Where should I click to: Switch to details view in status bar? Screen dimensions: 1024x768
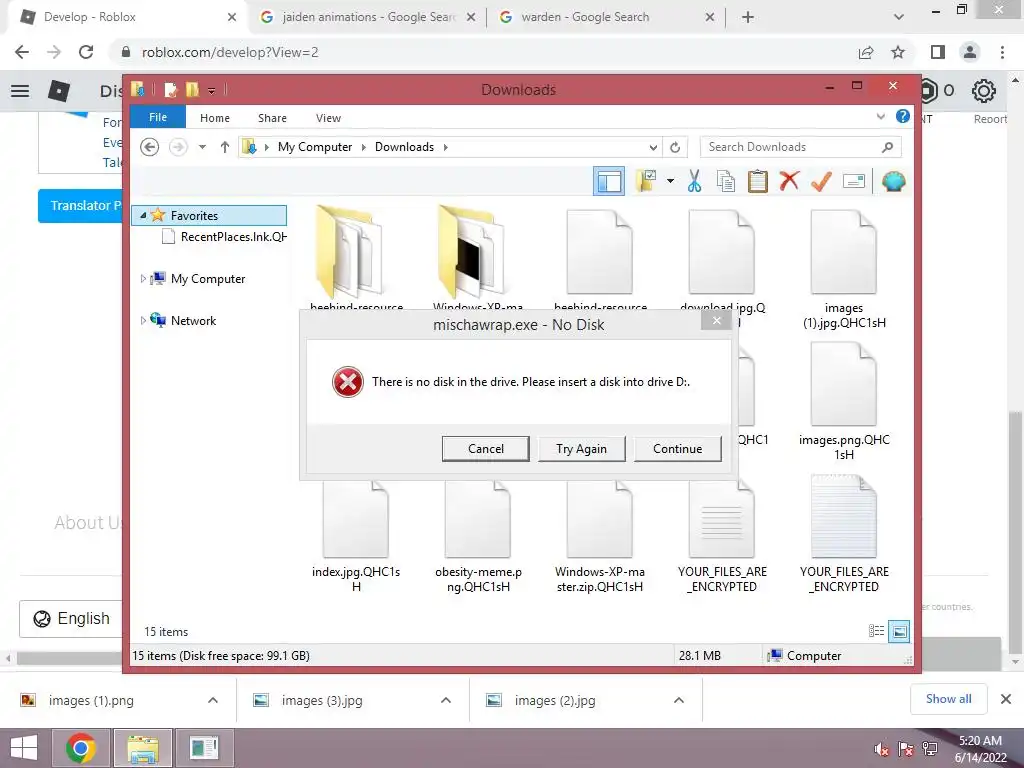tap(876, 631)
